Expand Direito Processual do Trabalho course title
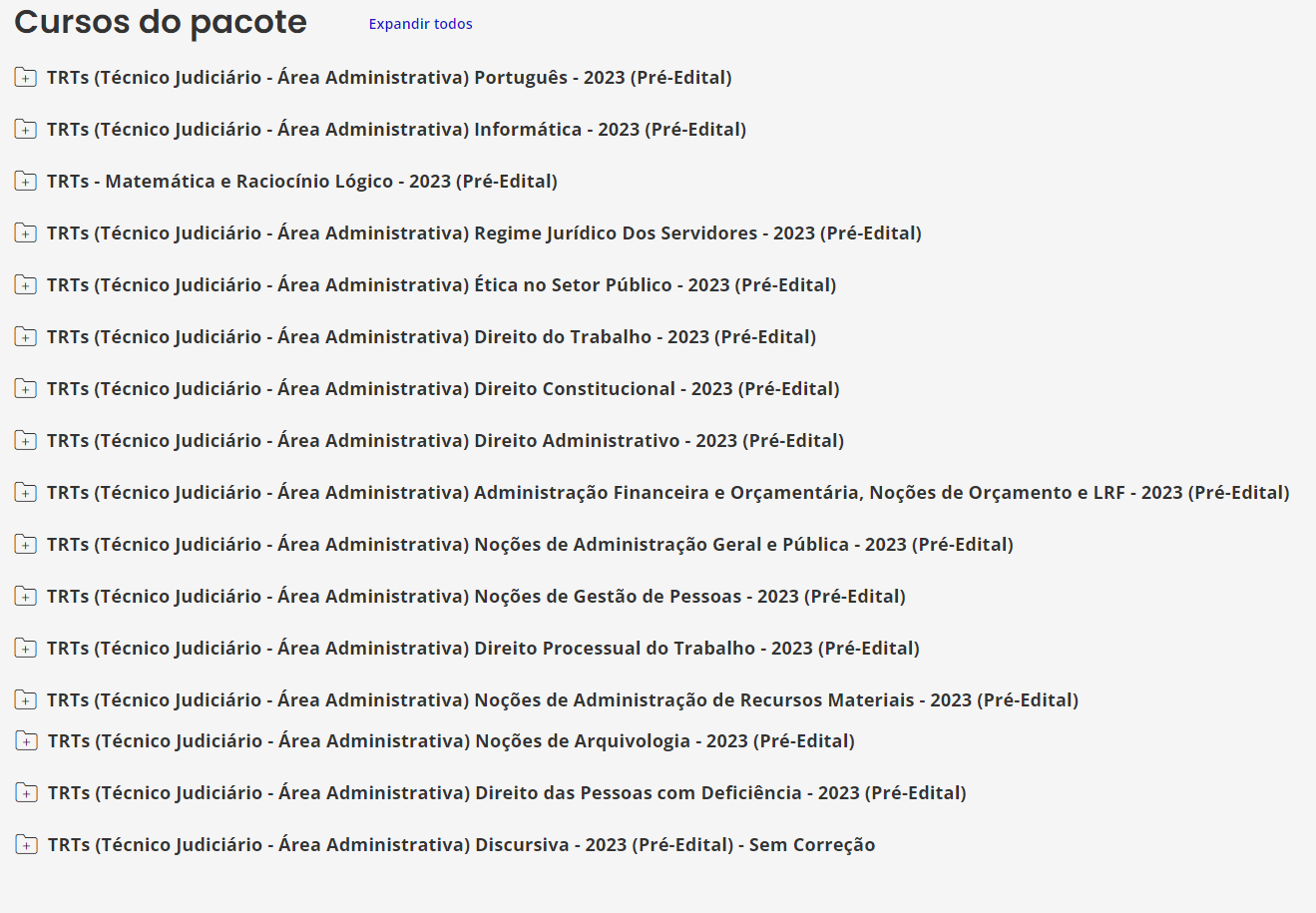The image size is (1316, 913). tap(483, 649)
